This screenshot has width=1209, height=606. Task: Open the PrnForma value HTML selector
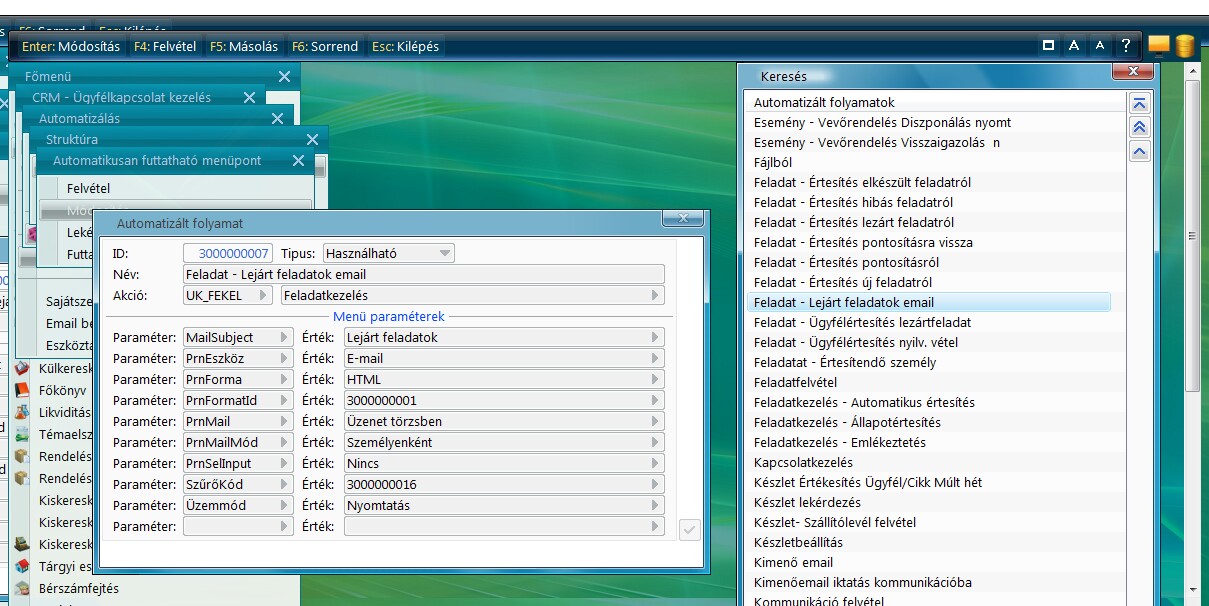[655, 380]
